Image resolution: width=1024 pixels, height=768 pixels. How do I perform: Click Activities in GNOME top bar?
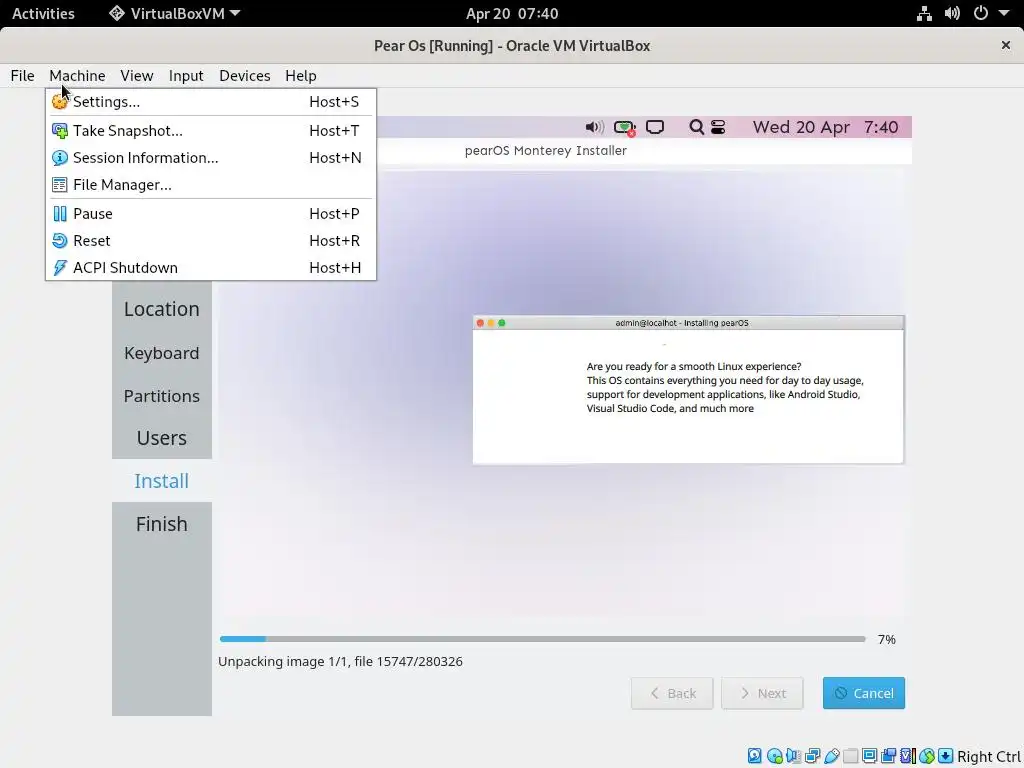(x=43, y=13)
